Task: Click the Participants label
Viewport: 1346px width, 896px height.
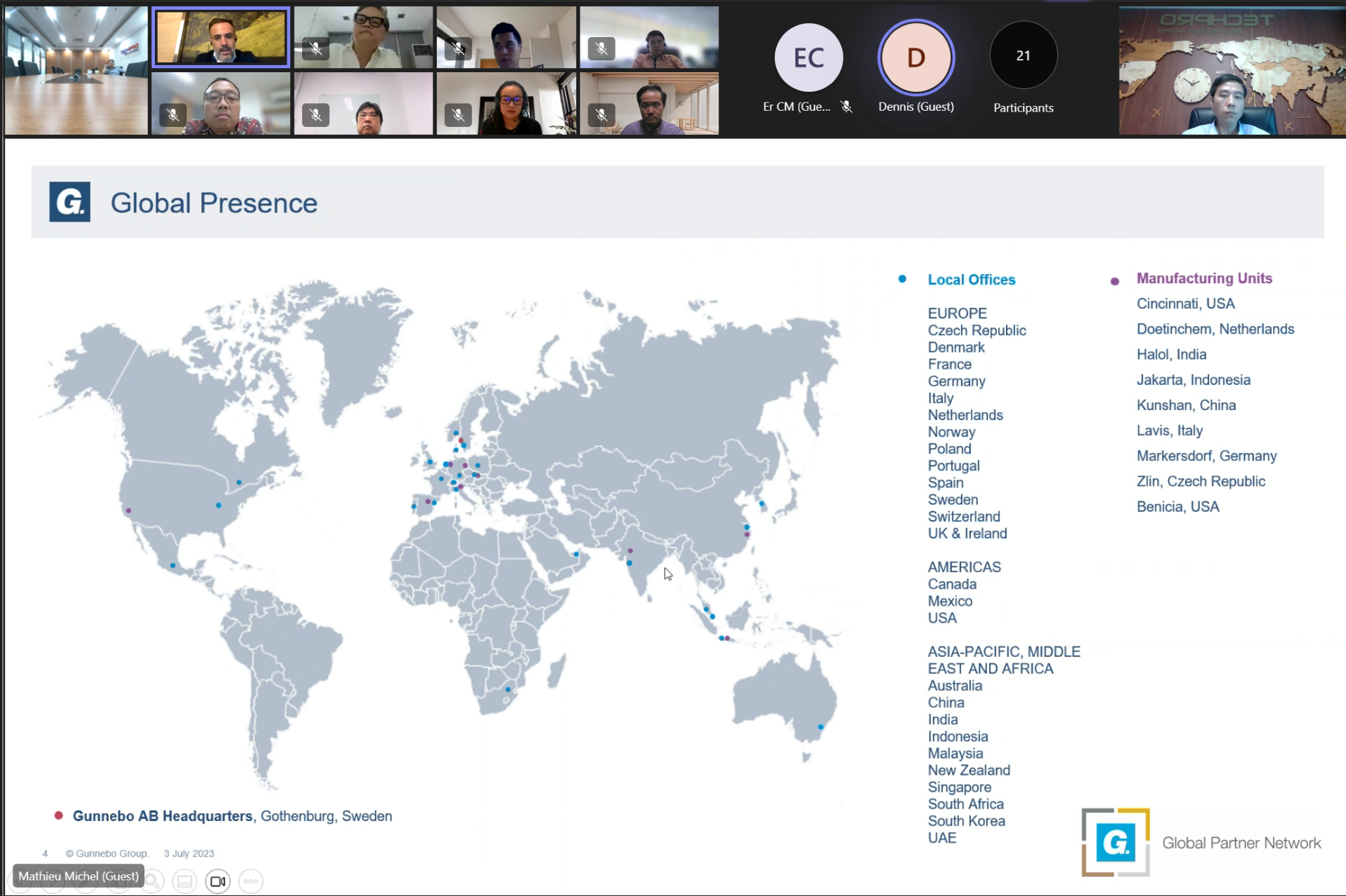Action: coord(1023,108)
